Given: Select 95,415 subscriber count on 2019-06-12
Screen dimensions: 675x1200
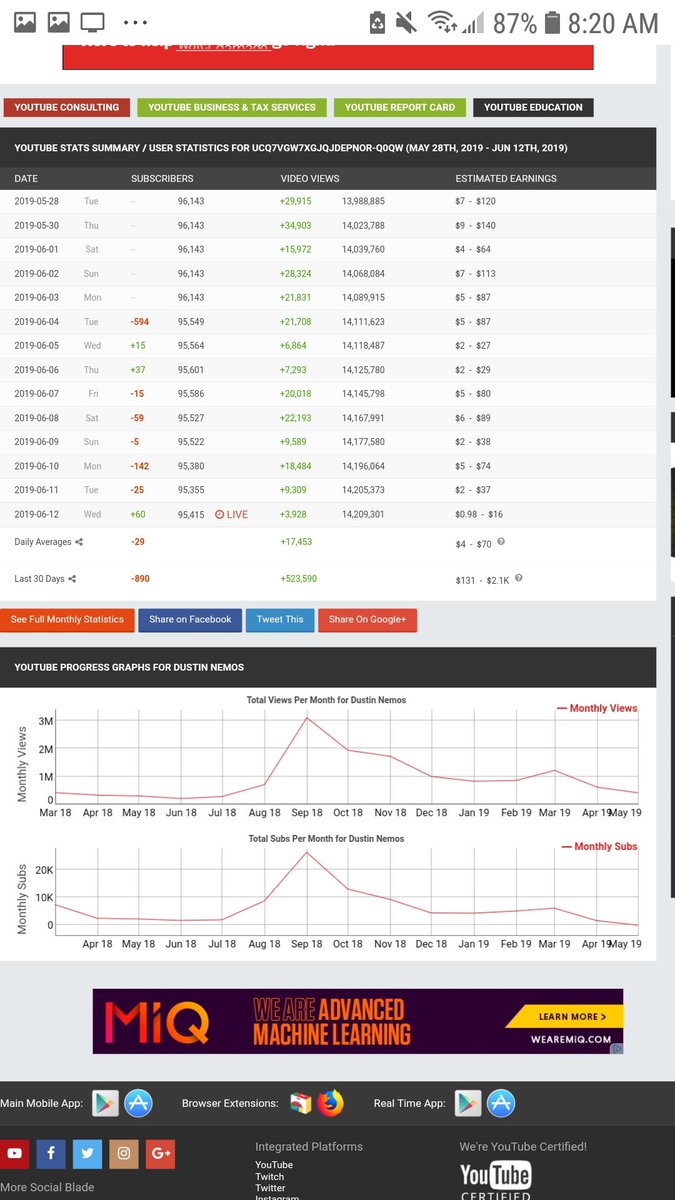Looking at the screenshot, I should pos(191,514).
